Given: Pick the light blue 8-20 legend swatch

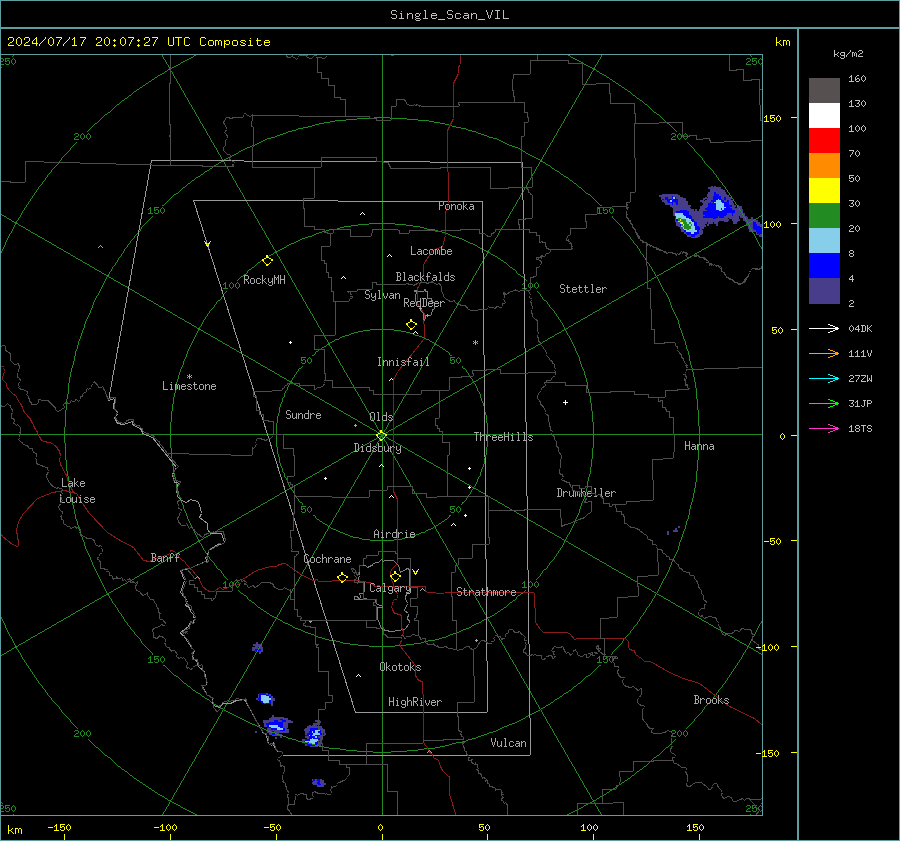Looking at the screenshot, I should coord(824,240).
